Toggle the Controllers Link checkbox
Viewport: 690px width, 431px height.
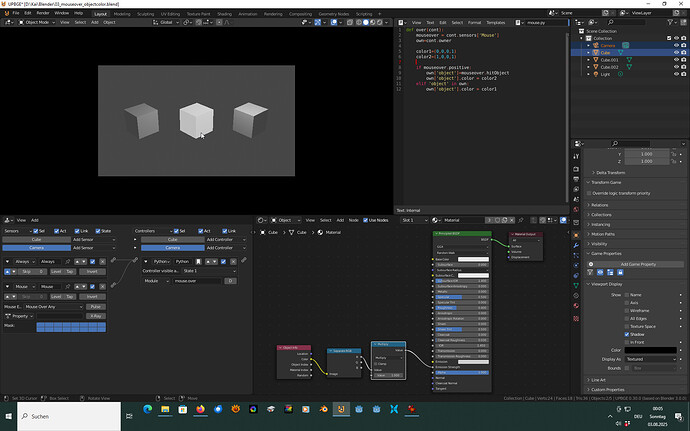(x=224, y=231)
